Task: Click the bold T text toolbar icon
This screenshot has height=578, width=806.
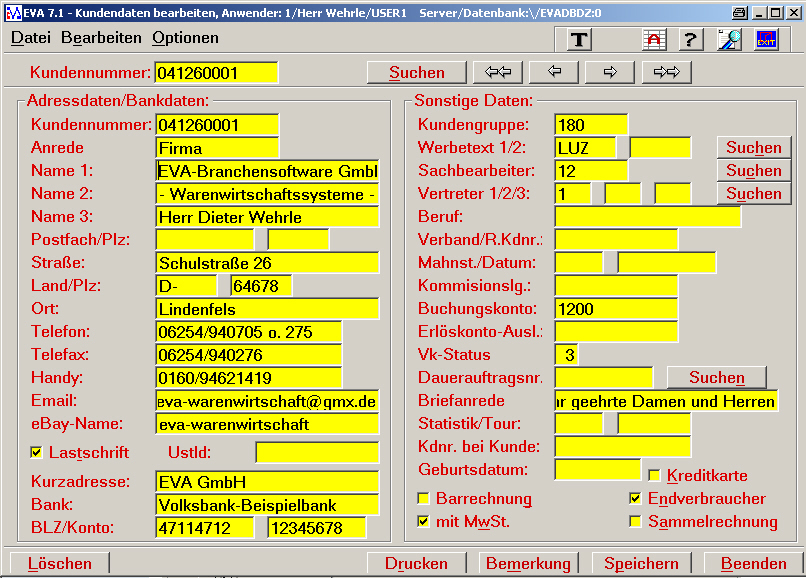Action: [x=579, y=40]
